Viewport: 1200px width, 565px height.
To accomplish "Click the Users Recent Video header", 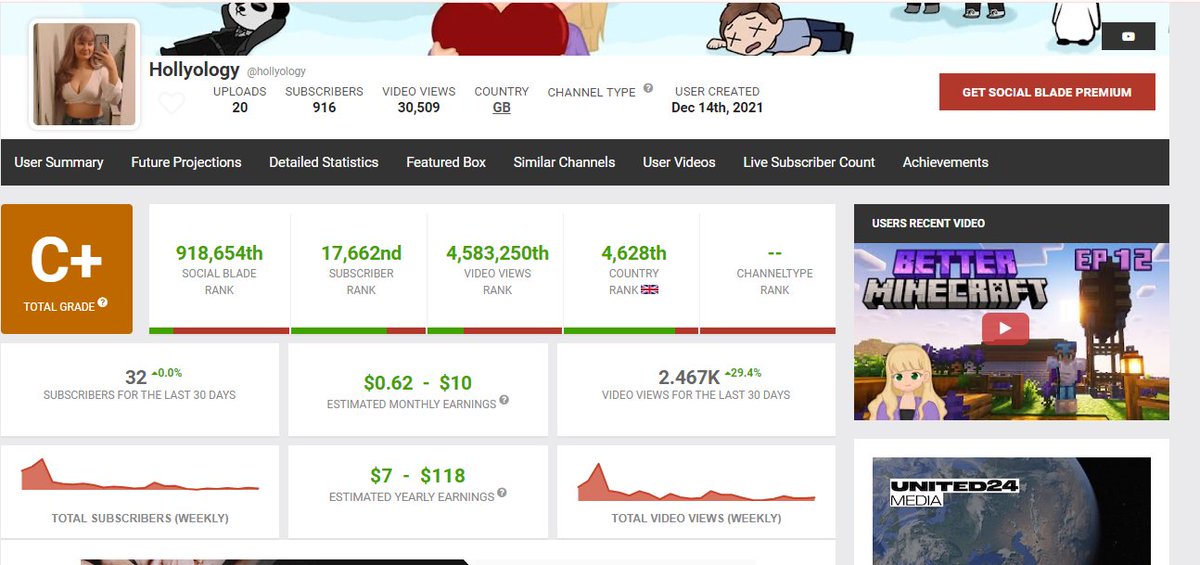I will [x=928, y=223].
